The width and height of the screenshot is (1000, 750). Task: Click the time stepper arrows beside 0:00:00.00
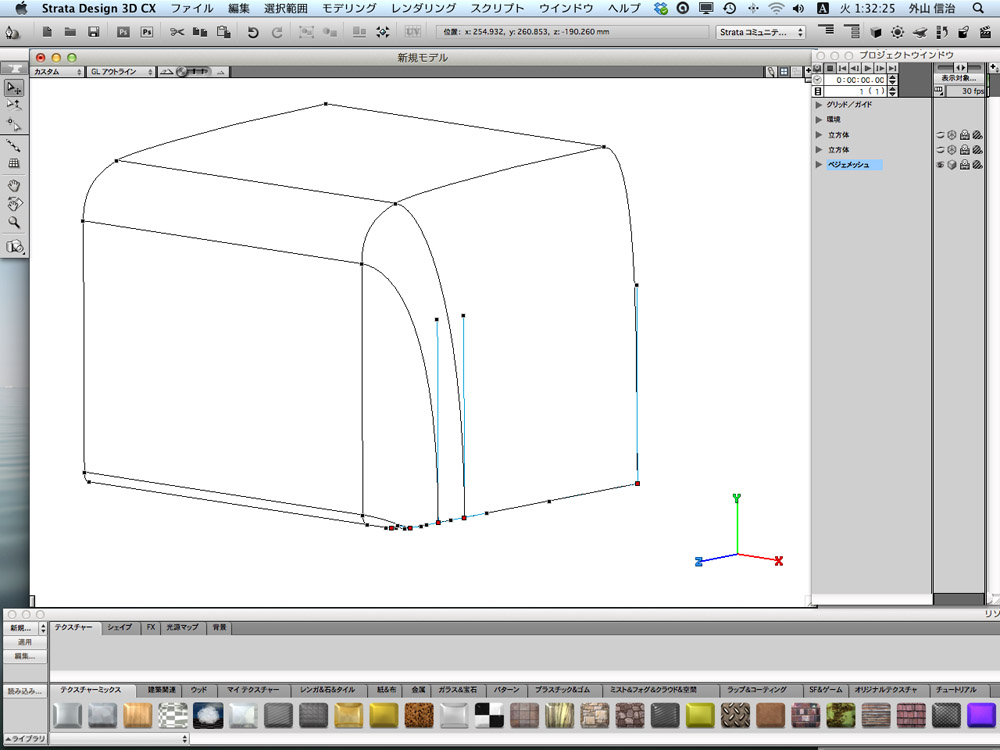coord(892,80)
